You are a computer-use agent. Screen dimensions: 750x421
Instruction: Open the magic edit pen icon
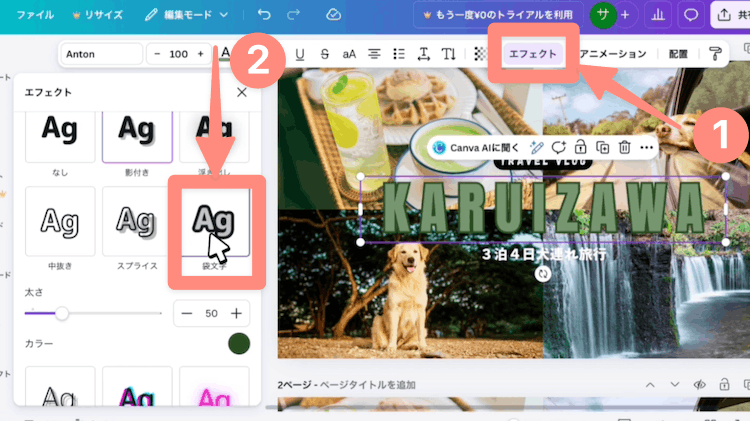click(x=537, y=148)
